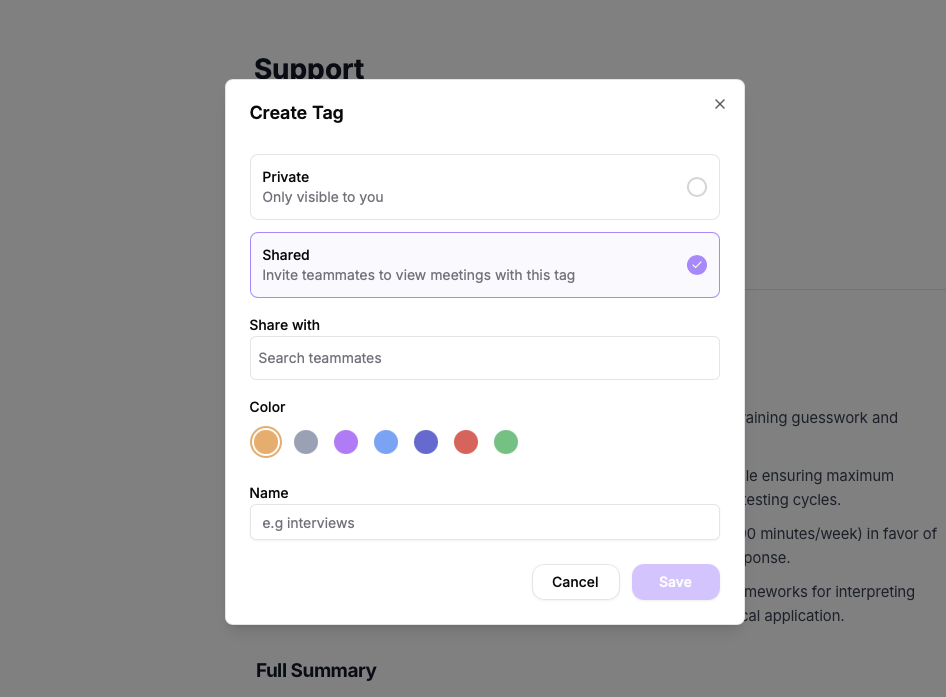Click the Share with label

click(x=285, y=325)
